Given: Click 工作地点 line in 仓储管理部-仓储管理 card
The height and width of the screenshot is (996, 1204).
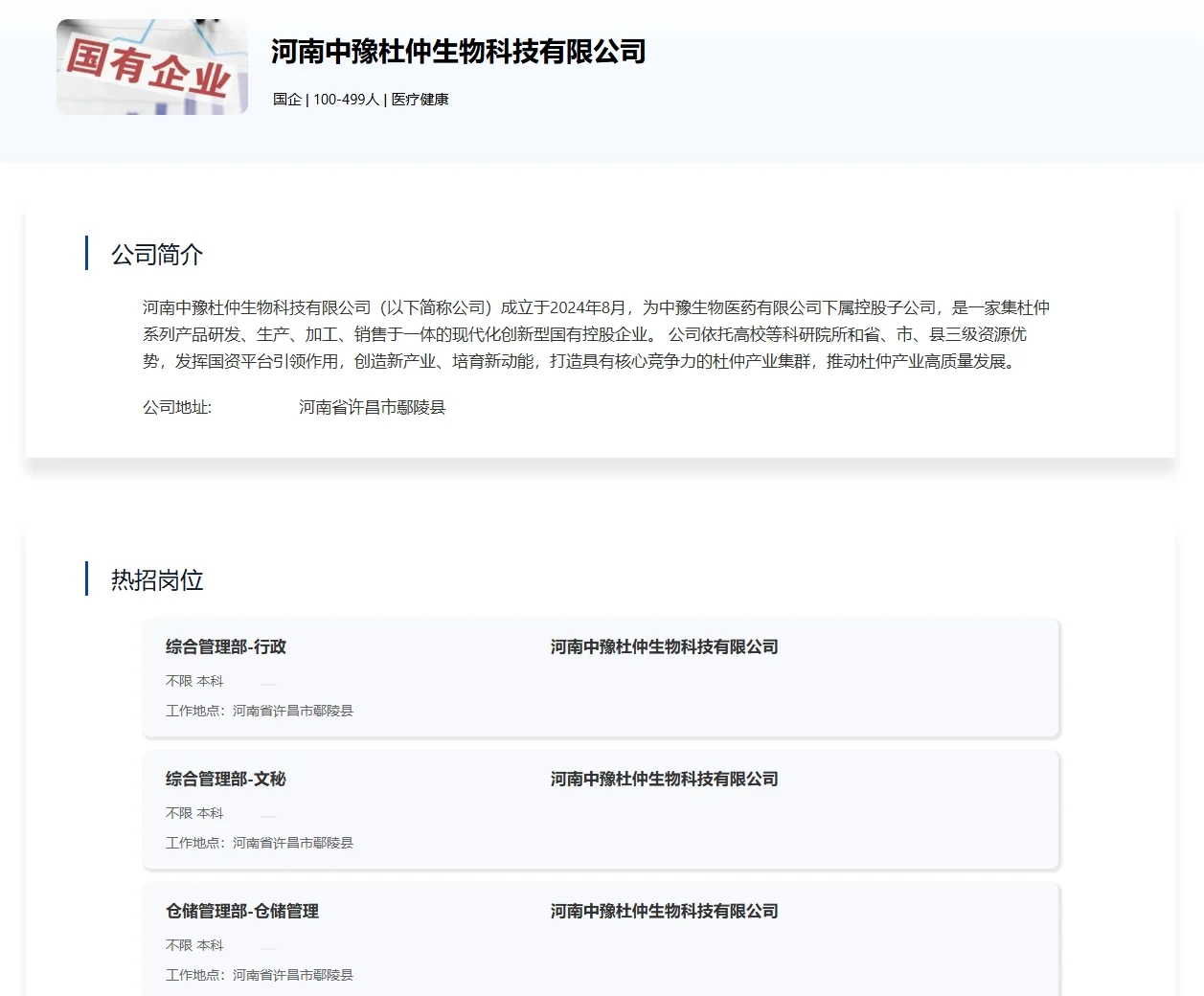Looking at the screenshot, I should [260, 975].
